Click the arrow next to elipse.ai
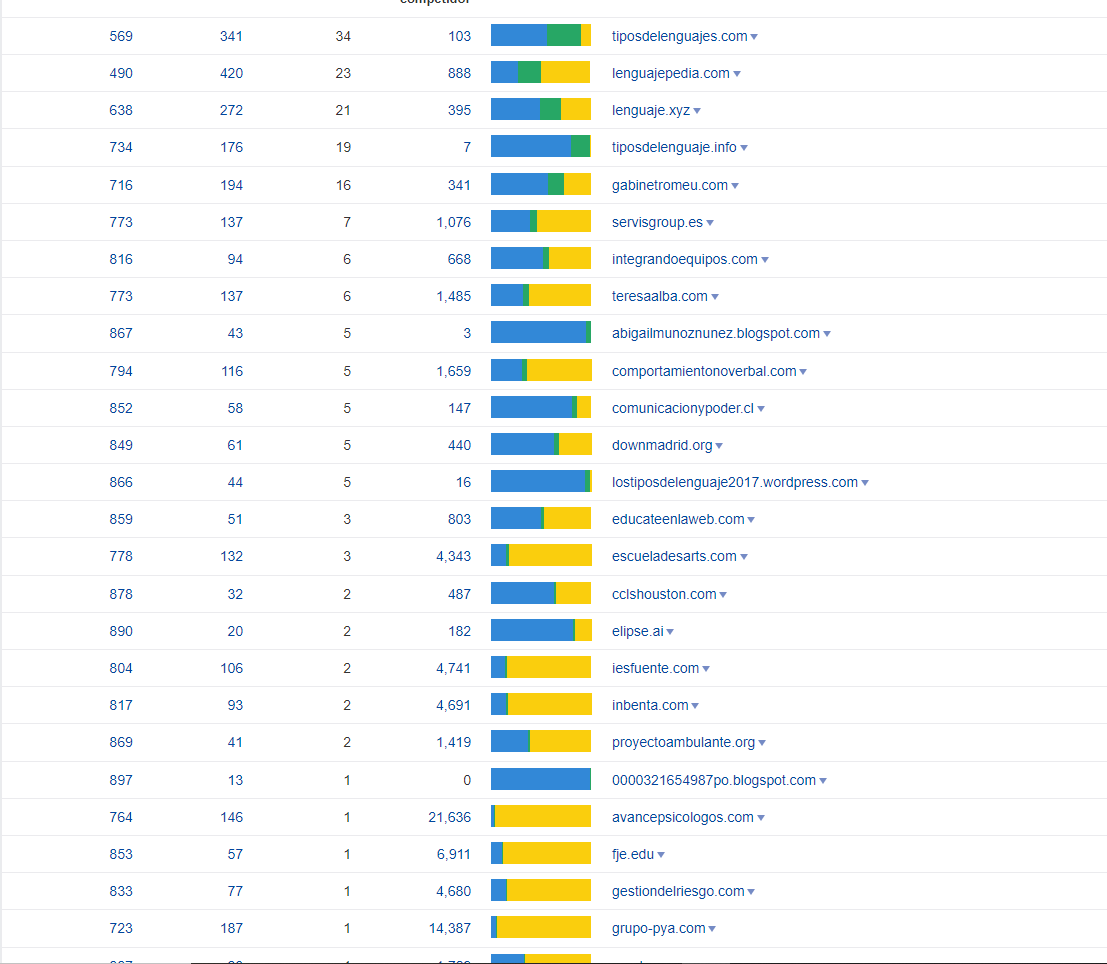Viewport: 1107px width, 964px height. point(670,632)
